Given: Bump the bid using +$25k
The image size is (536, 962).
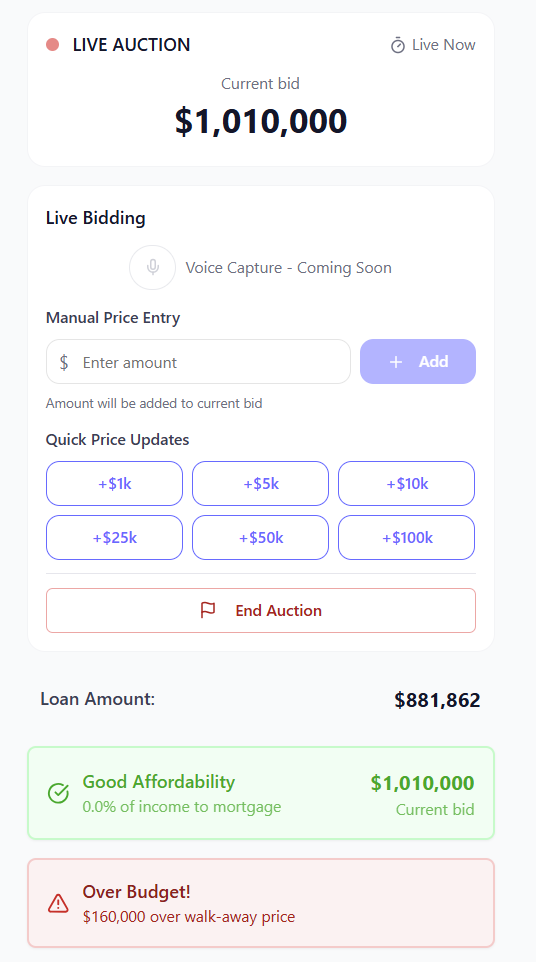Looking at the screenshot, I should (x=115, y=537).
